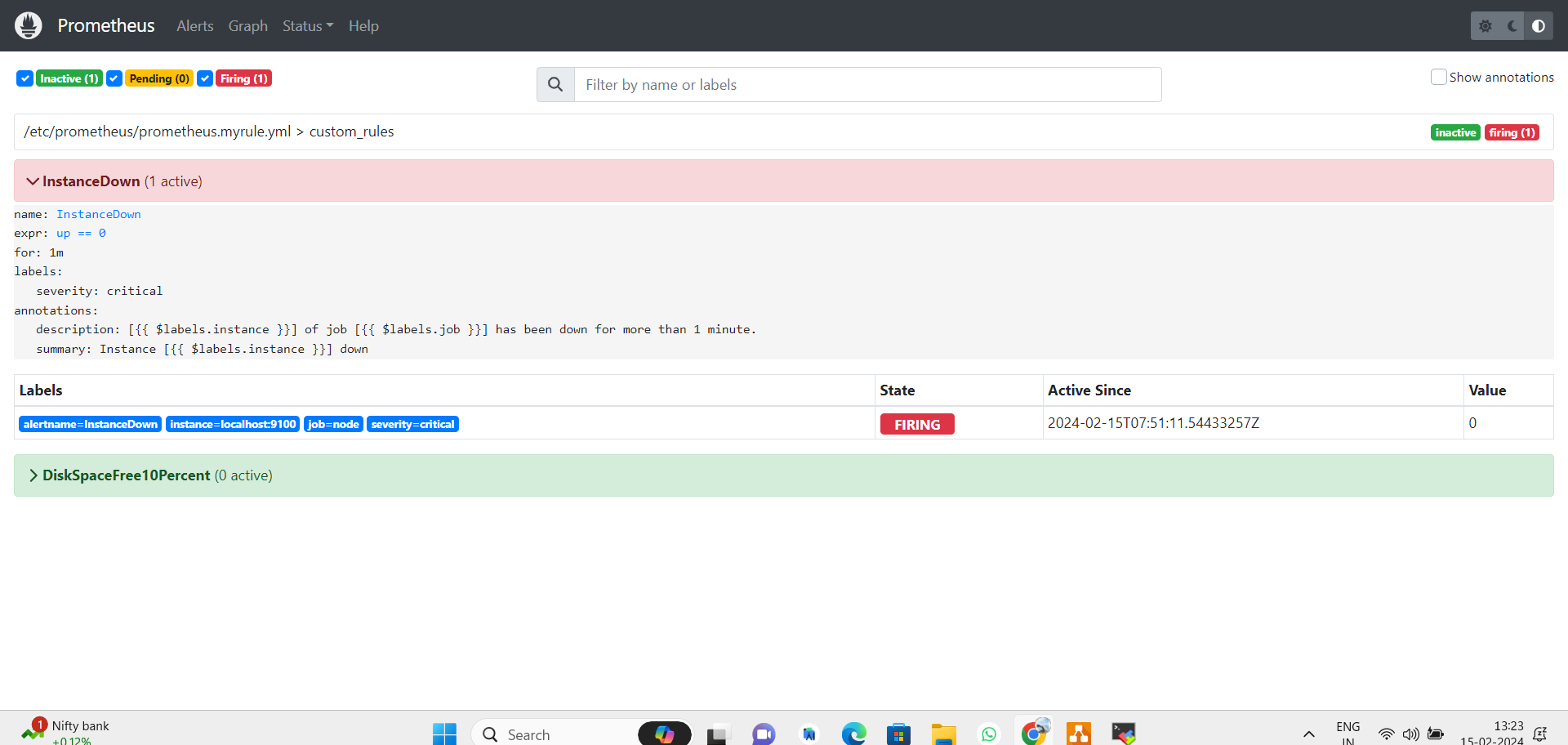Uncheck the Firing (1) filter checkbox
The width and height of the screenshot is (1568, 745).
(x=205, y=78)
